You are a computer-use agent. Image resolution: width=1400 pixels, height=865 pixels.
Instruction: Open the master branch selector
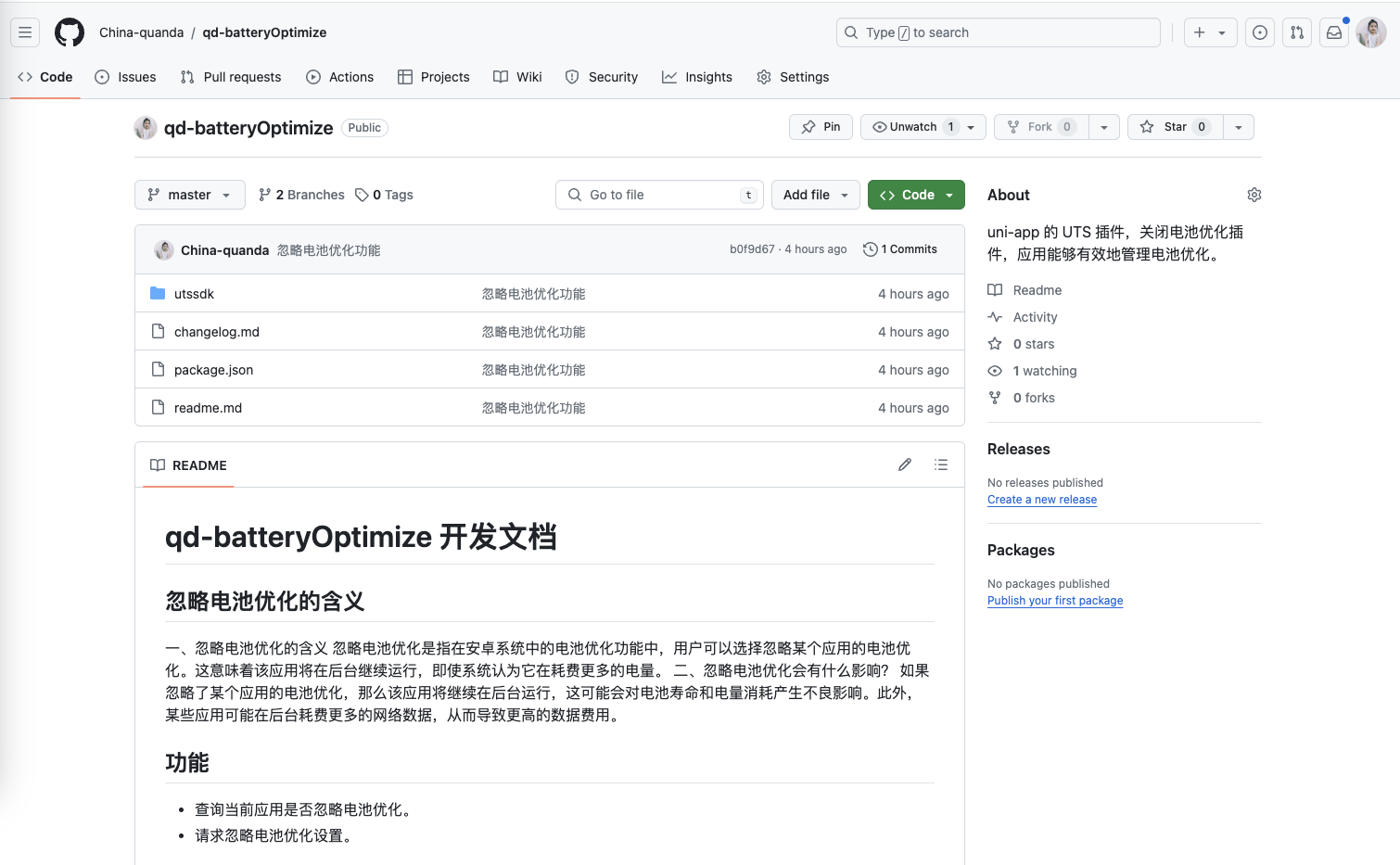tap(190, 195)
